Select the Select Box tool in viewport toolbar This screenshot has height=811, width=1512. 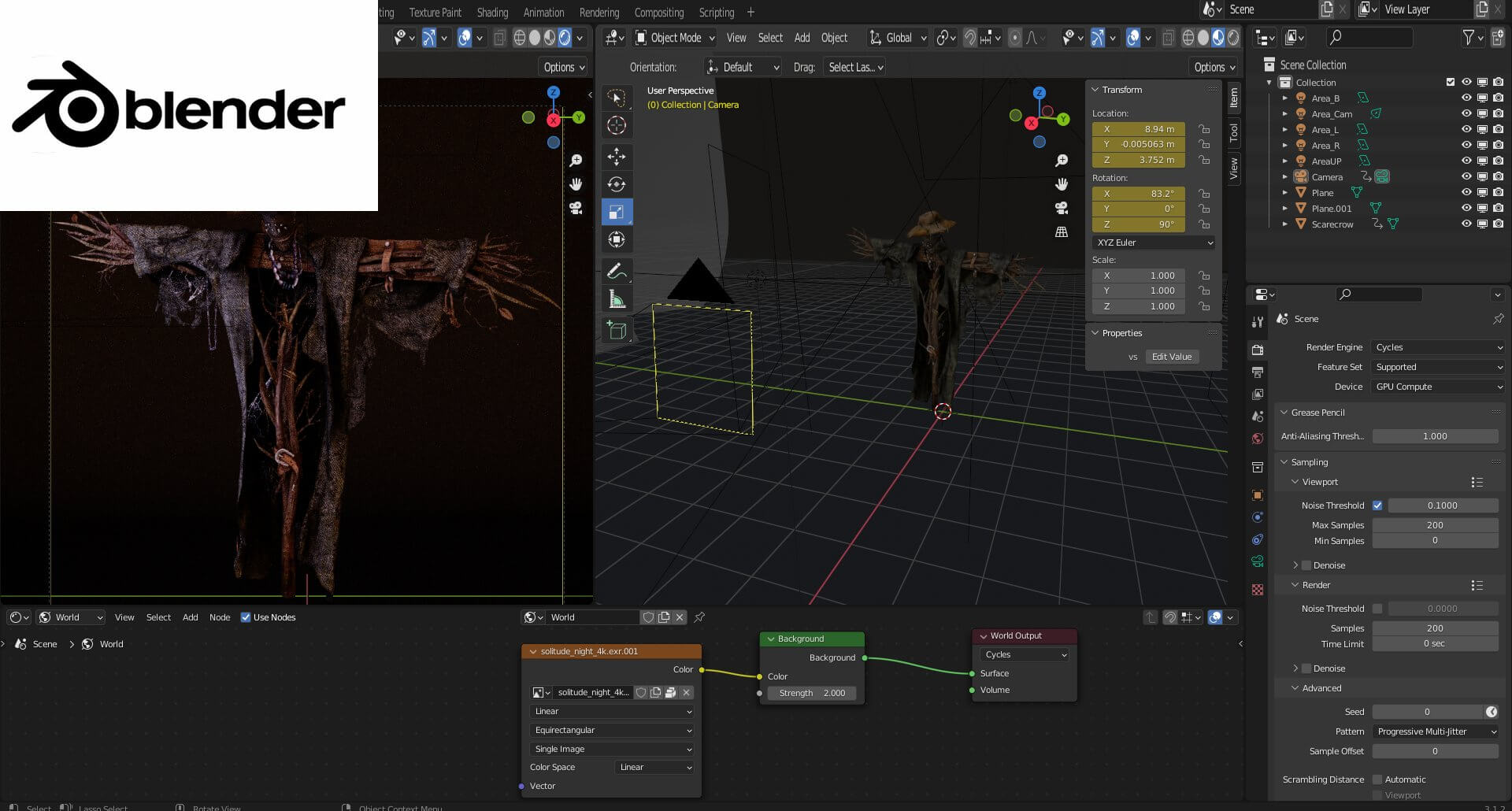coord(617,98)
